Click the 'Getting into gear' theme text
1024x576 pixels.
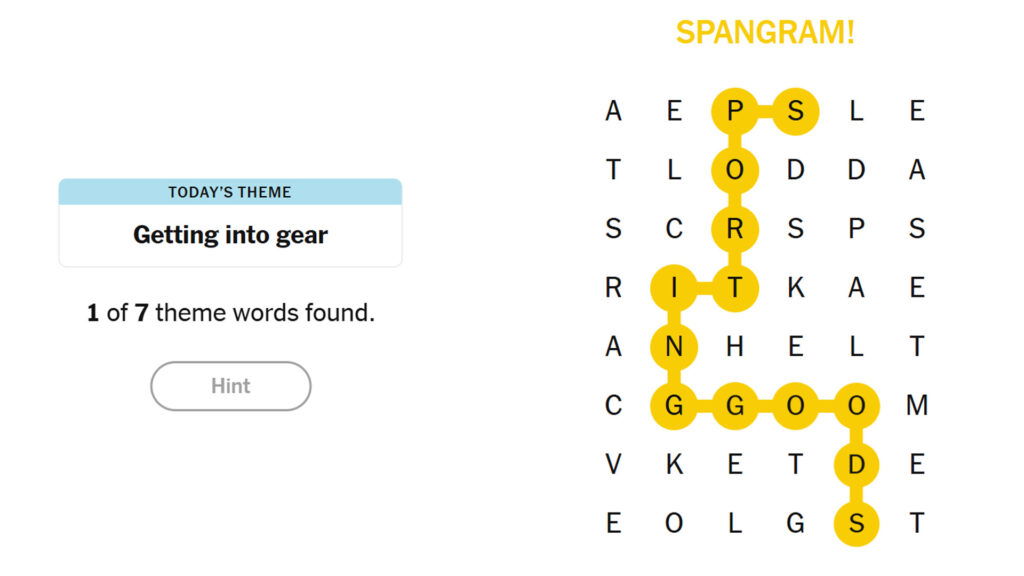point(230,236)
